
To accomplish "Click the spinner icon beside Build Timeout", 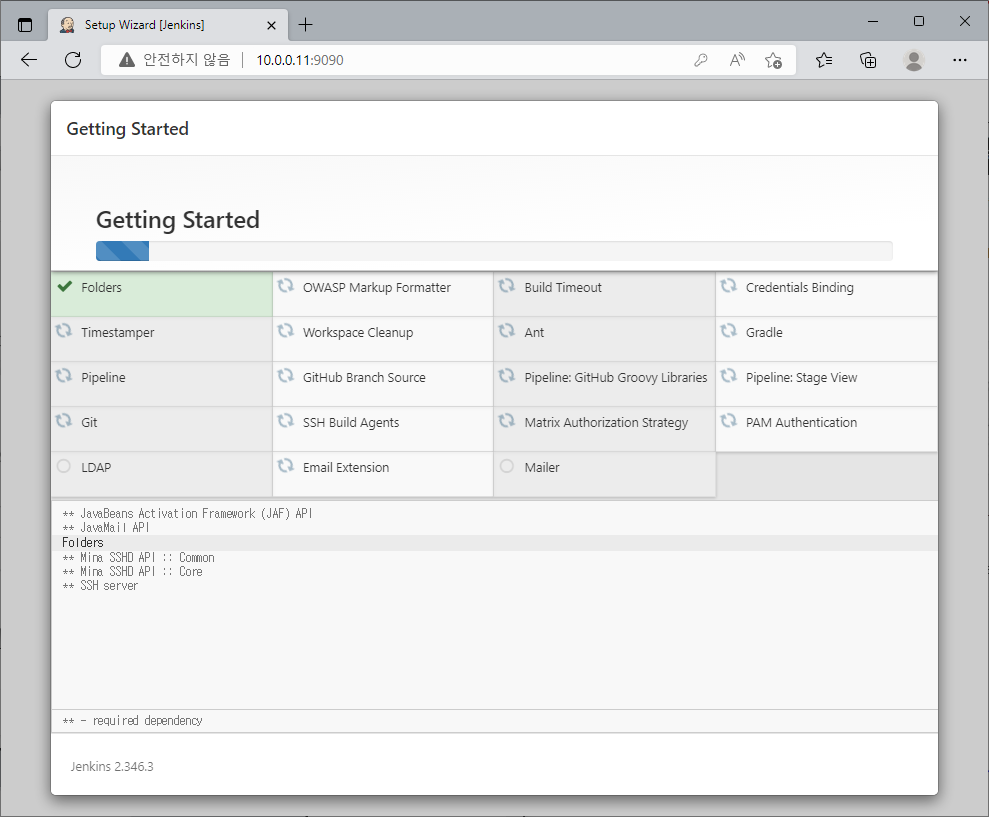I will pos(507,286).
